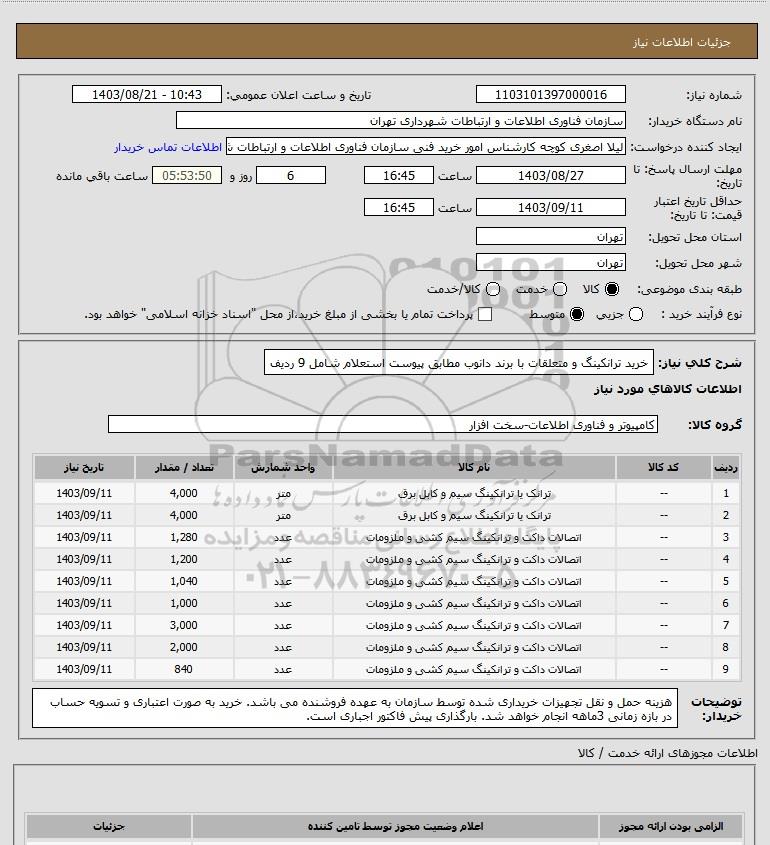This screenshot has height=845, width=770.
Task: Click the remaining time counter 05:53:50
Action: coord(187,175)
